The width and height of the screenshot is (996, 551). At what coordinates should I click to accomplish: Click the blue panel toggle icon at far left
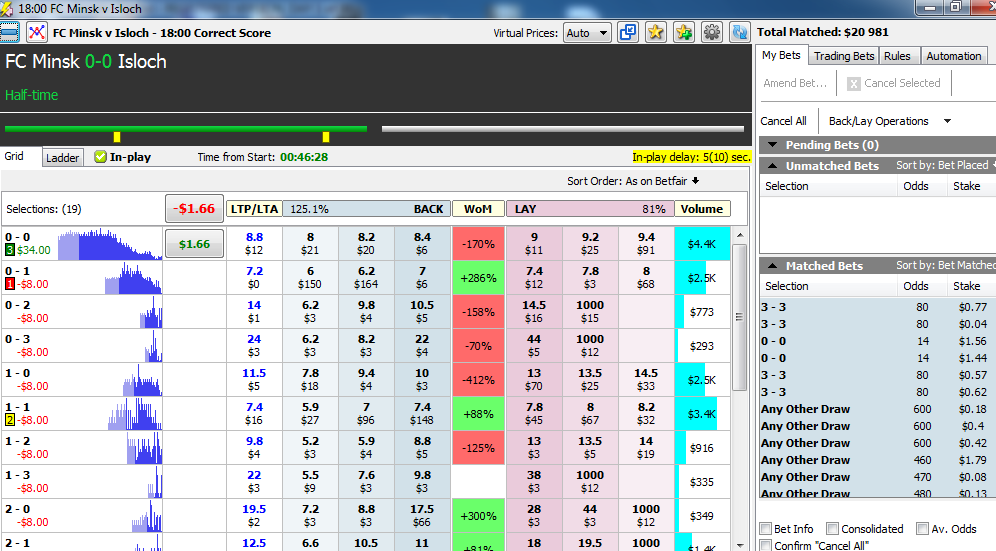pos(10,32)
